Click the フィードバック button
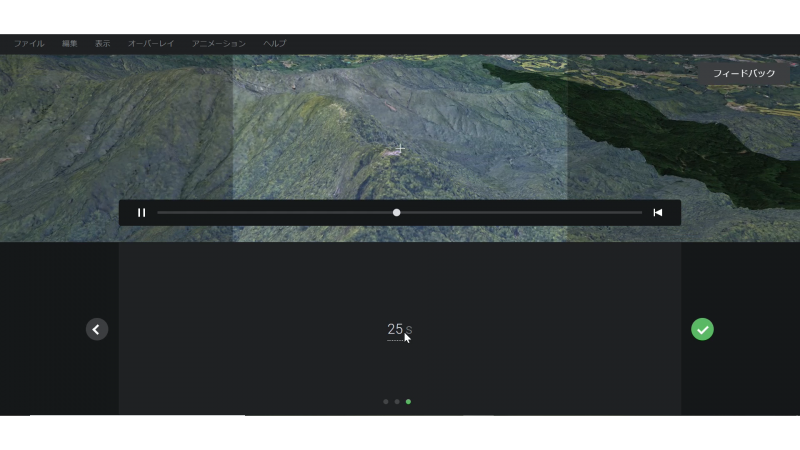The image size is (800, 450). pos(743,74)
